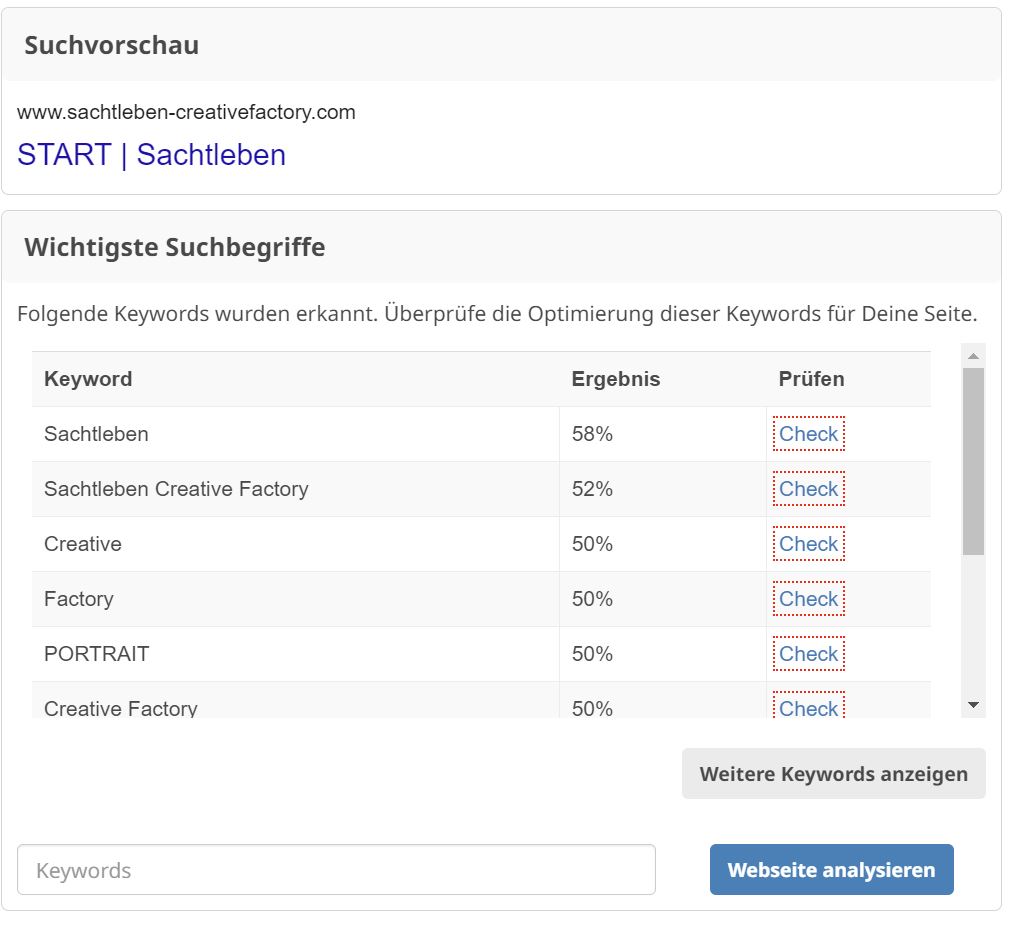Image resolution: width=1016 pixels, height=925 pixels.
Task: Click Check link in the Factory row
Action: (x=808, y=599)
